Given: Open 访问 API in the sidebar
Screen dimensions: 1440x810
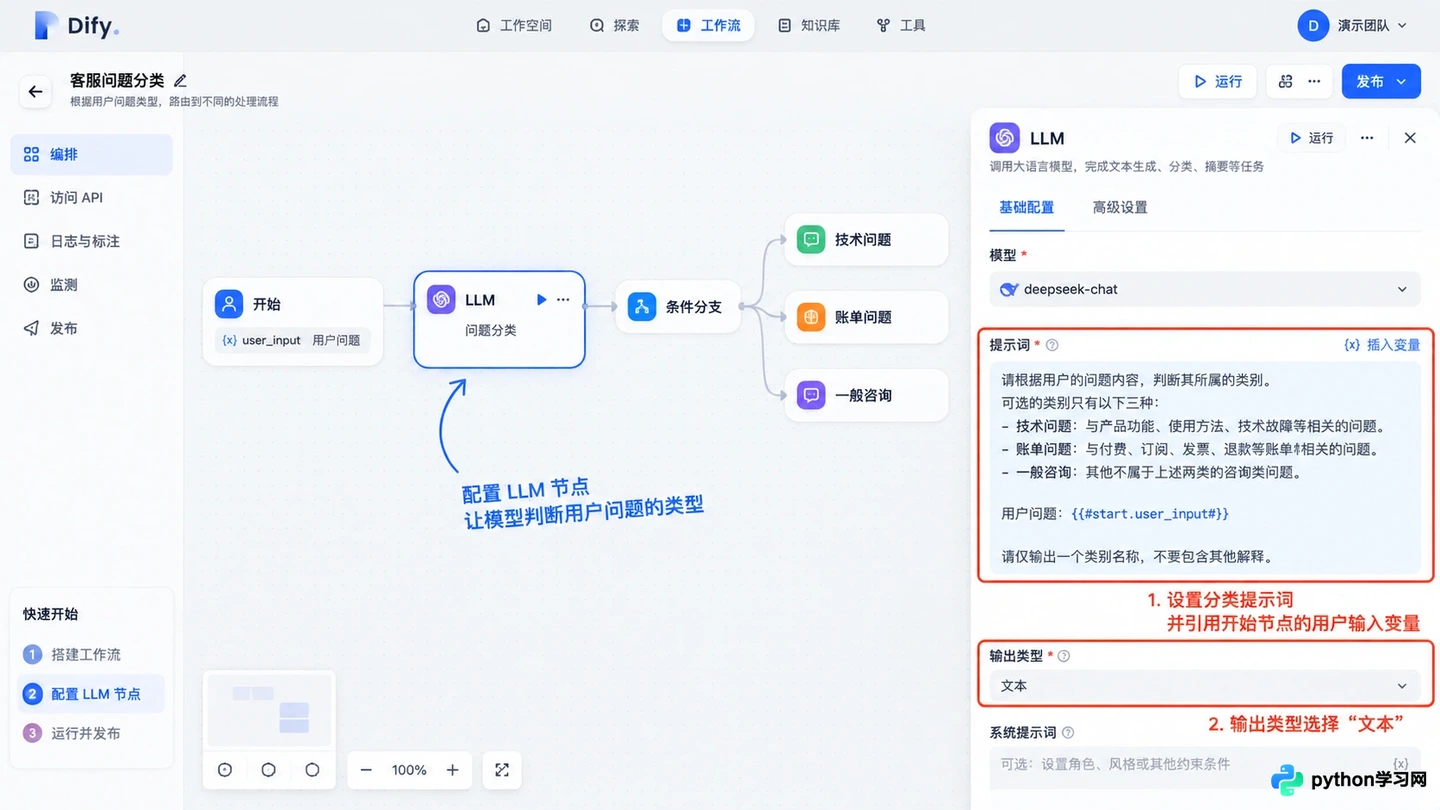Looking at the screenshot, I should pyautogui.click(x=92, y=197).
